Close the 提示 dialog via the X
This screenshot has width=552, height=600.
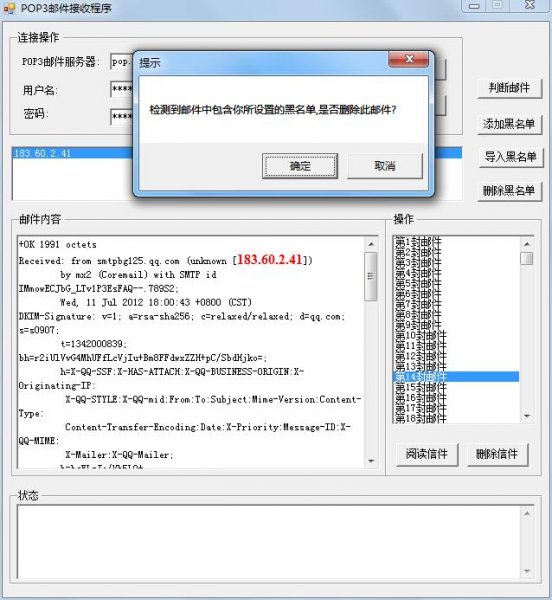[409, 59]
